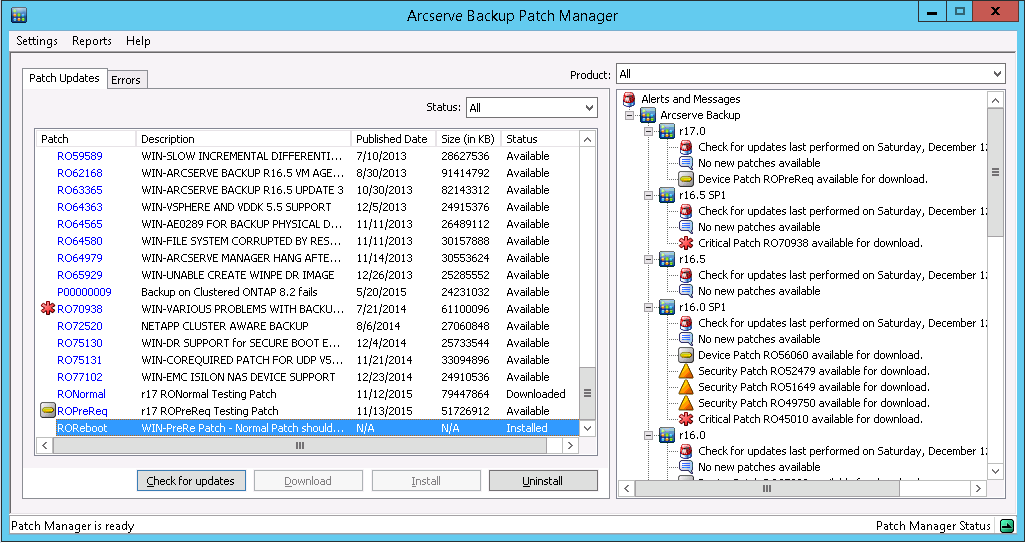Click the red critical star icon beside RO70938
The height and width of the screenshot is (543, 1025).
pyautogui.click(x=47, y=310)
